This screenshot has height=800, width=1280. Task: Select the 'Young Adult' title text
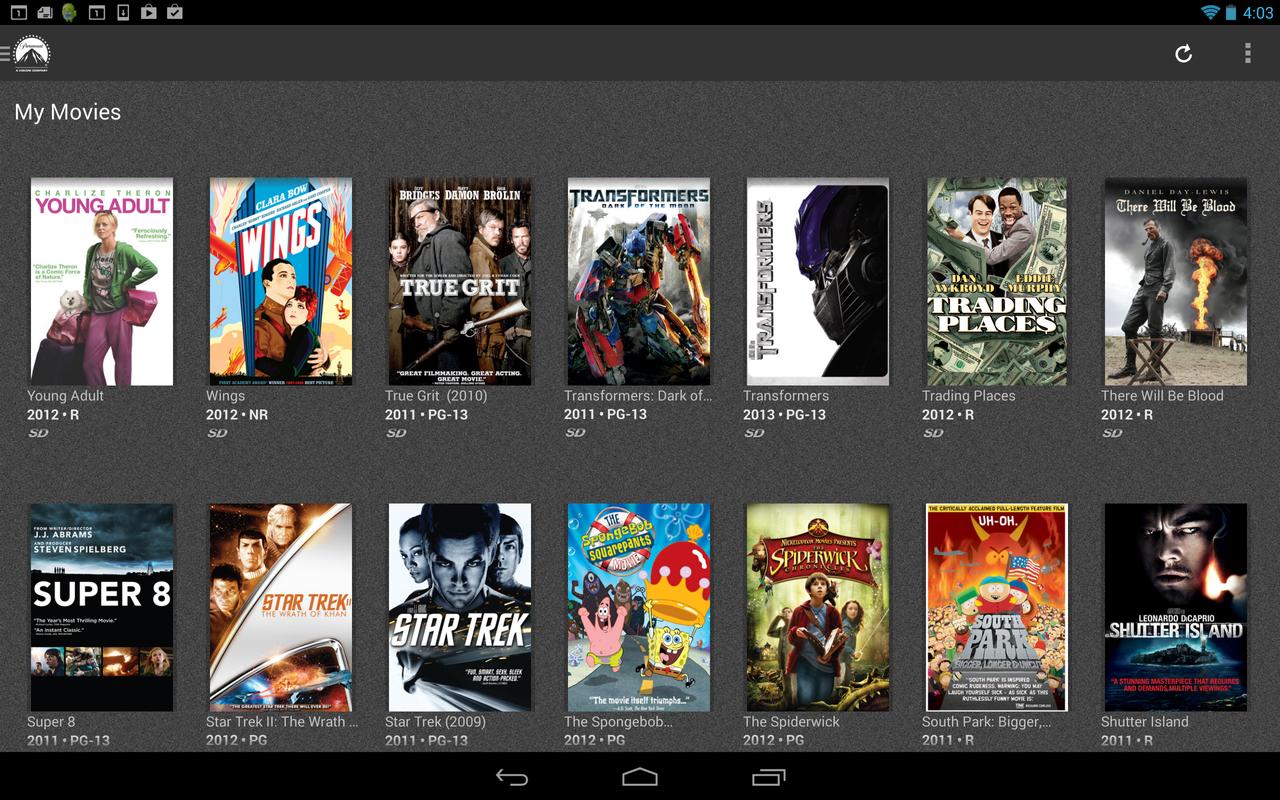pos(65,396)
